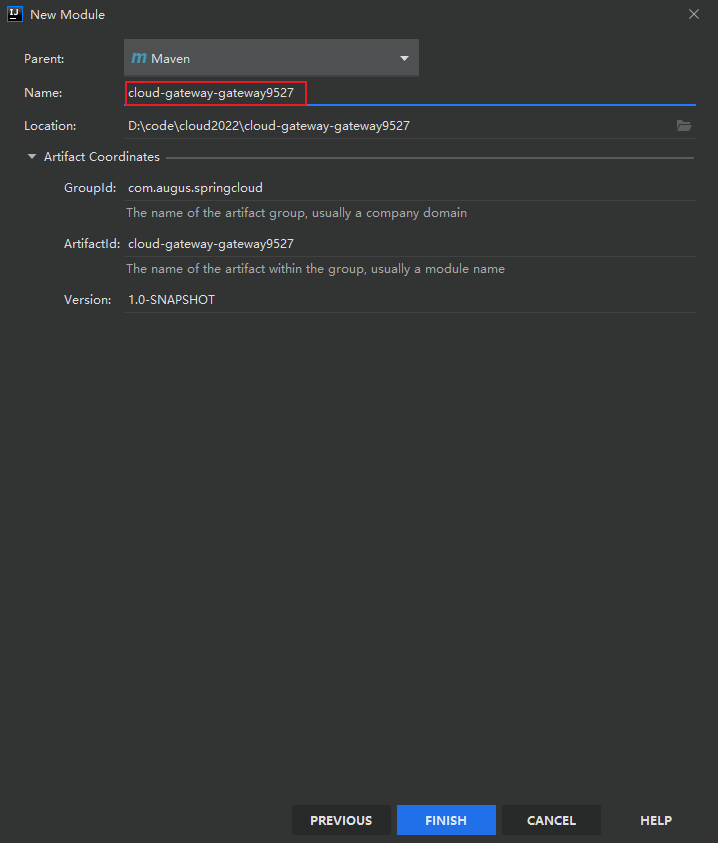Click the Name field containing cloud-gateway-gateway9527
This screenshot has width=718, height=843.
tap(216, 93)
